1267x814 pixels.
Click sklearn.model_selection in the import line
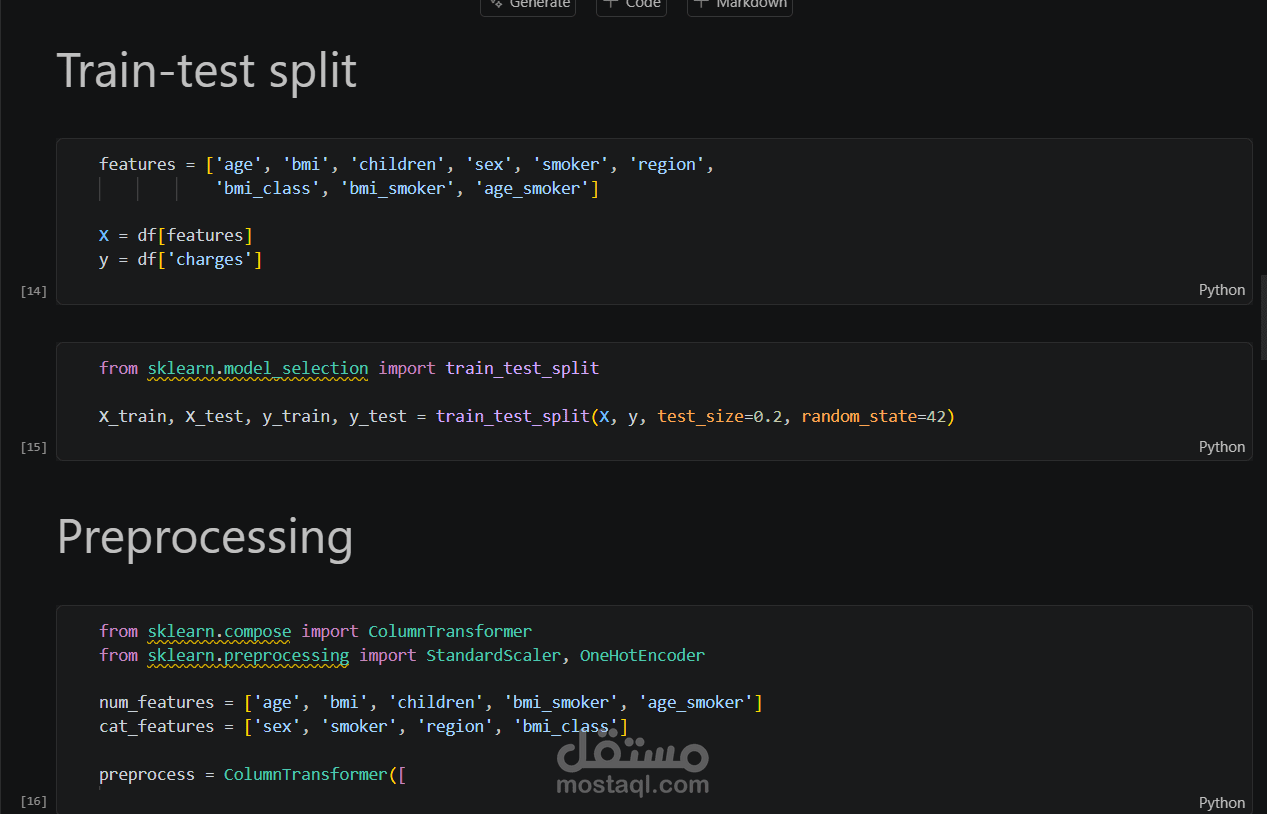point(258,368)
